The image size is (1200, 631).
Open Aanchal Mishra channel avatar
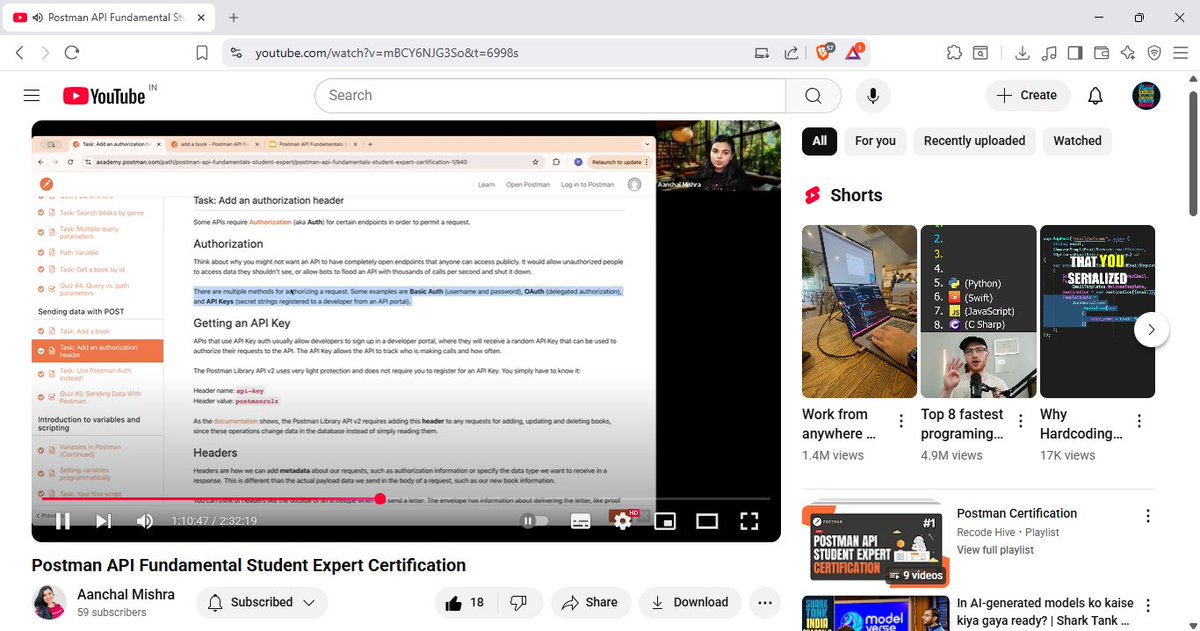pyautogui.click(x=49, y=602)
